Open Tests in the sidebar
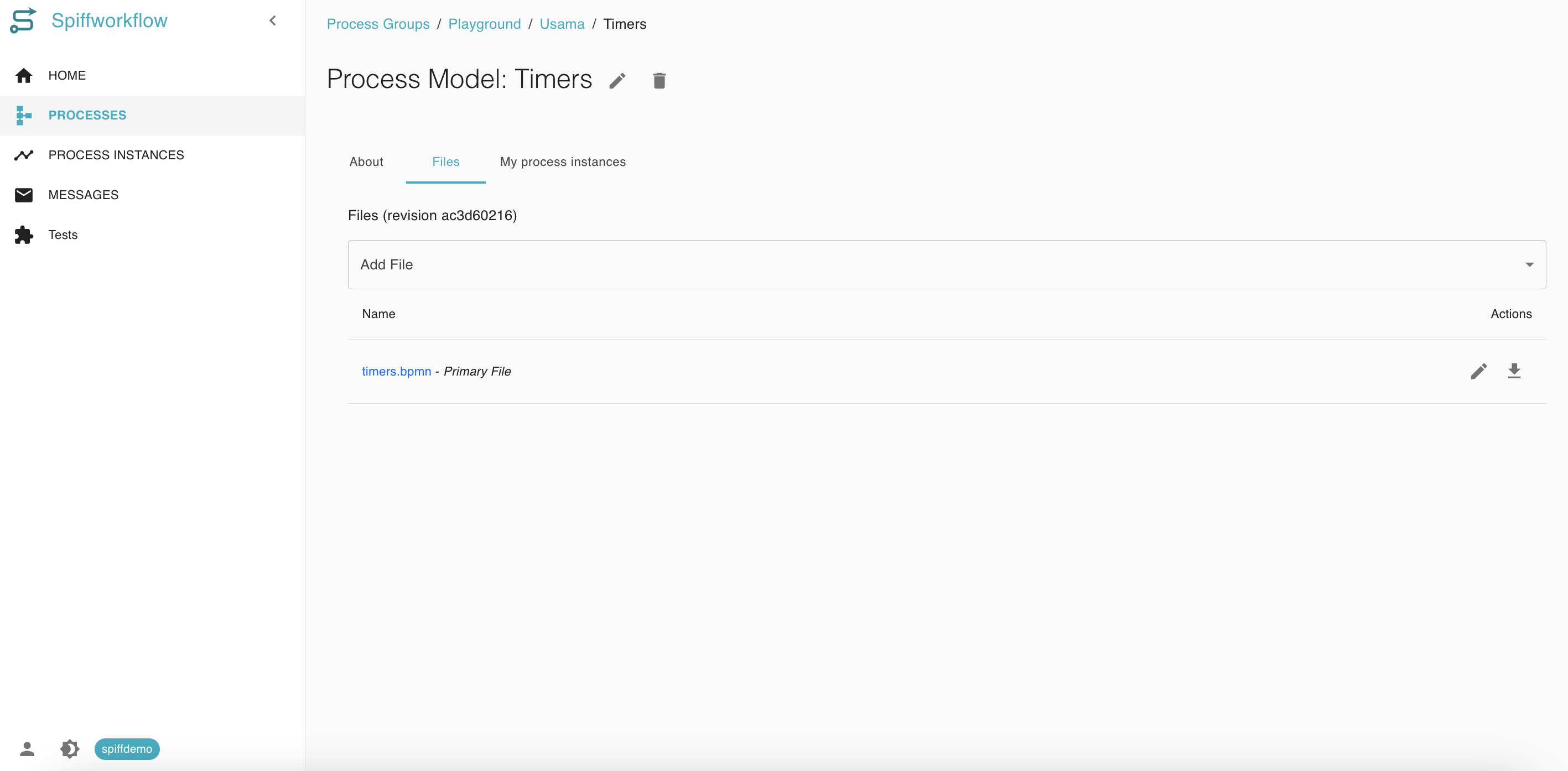This screenshot has width=1568, height=771. point(152,235)
